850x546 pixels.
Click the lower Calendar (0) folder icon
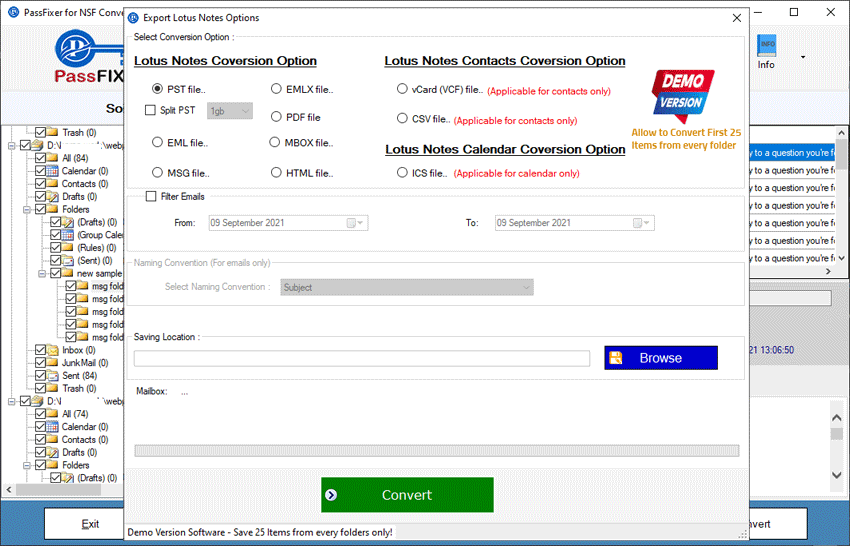pyautogui.click(x=53, y=427)
